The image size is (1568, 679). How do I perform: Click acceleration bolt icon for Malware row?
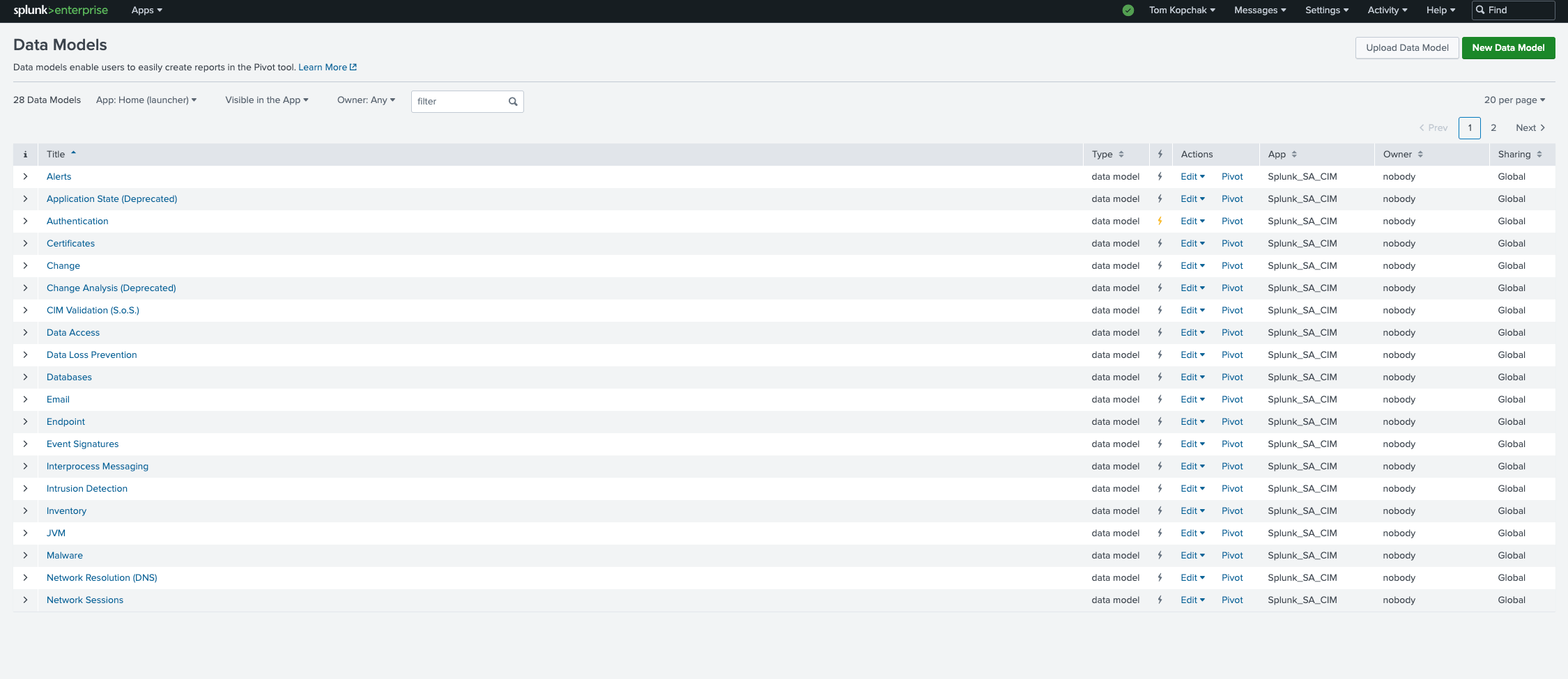point(1160,556)
